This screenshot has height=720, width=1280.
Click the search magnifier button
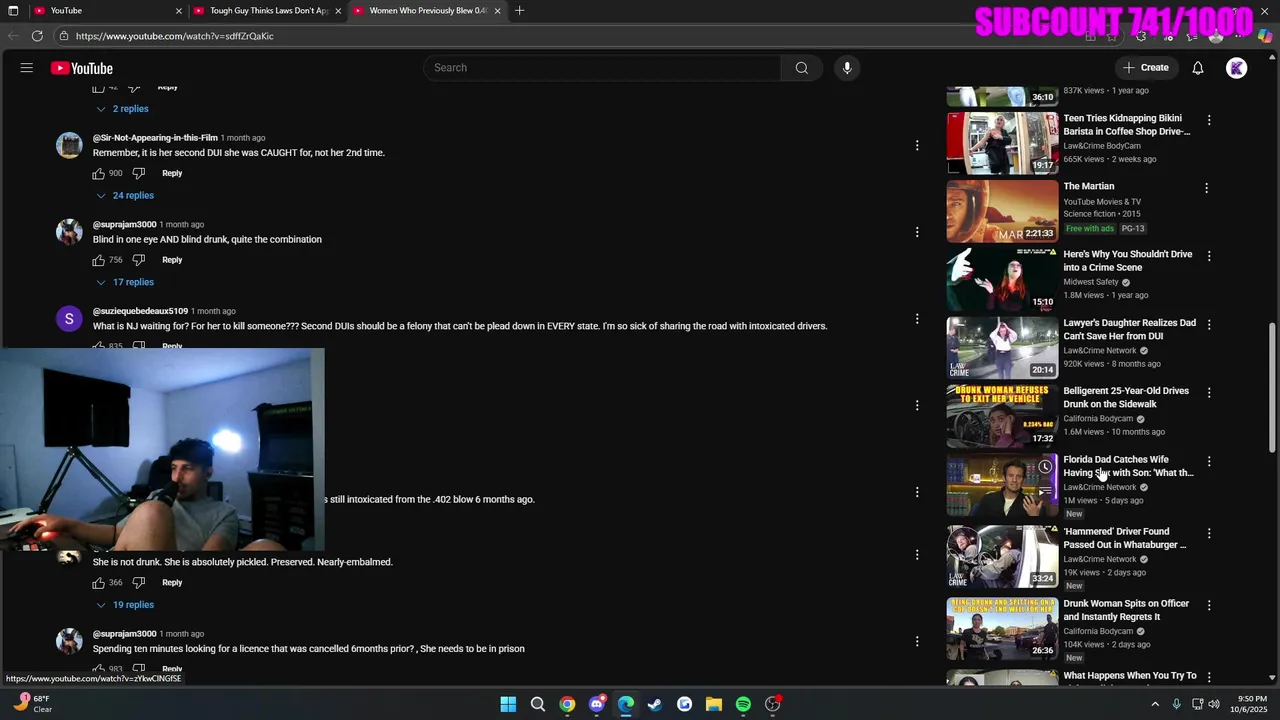801,68
